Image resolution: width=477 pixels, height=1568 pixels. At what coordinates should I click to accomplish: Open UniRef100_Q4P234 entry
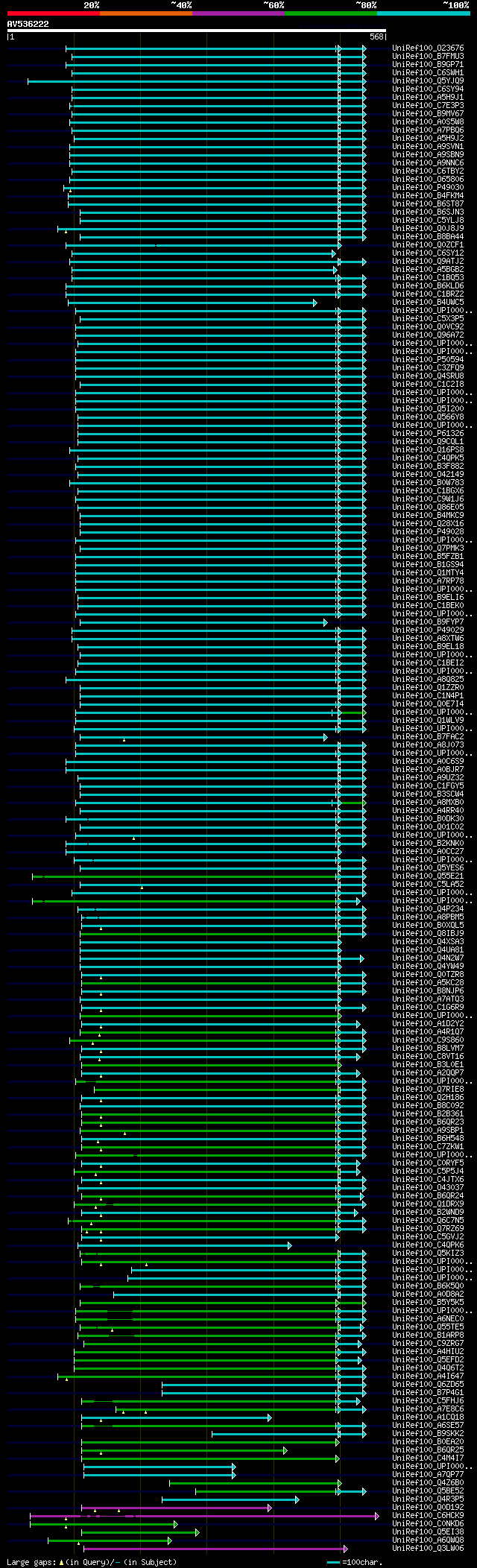tap(428, 908)
